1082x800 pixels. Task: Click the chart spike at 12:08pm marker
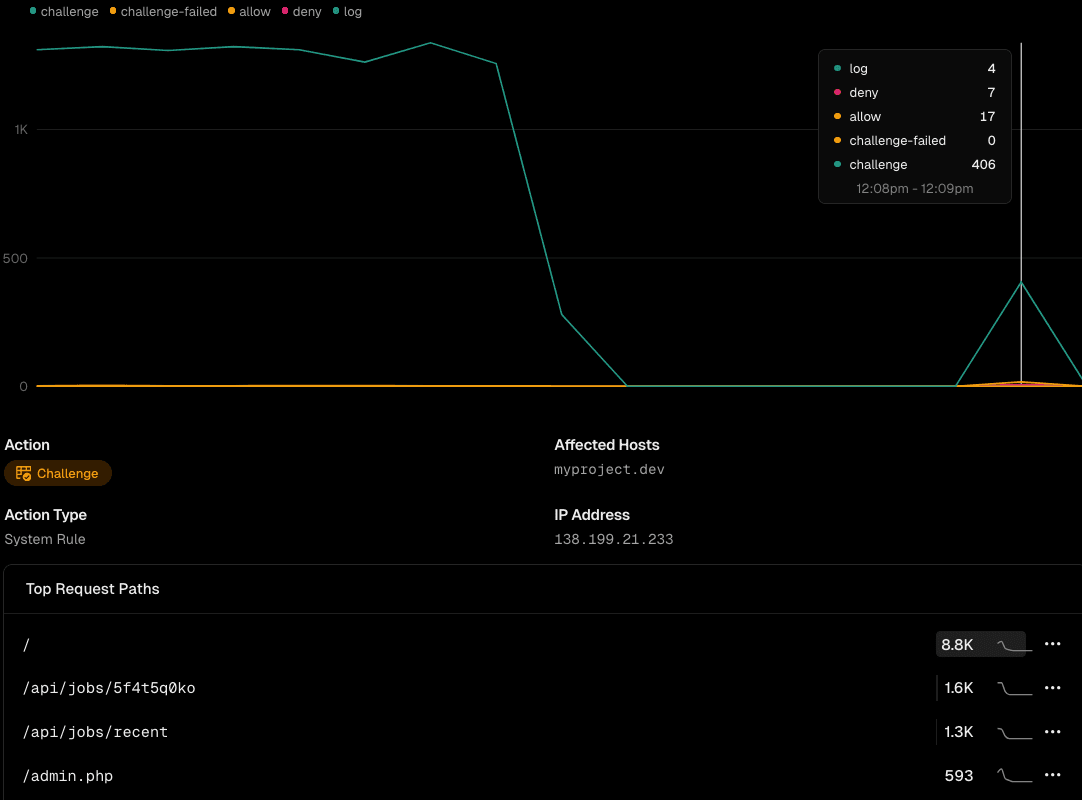tap(1021, 283)
